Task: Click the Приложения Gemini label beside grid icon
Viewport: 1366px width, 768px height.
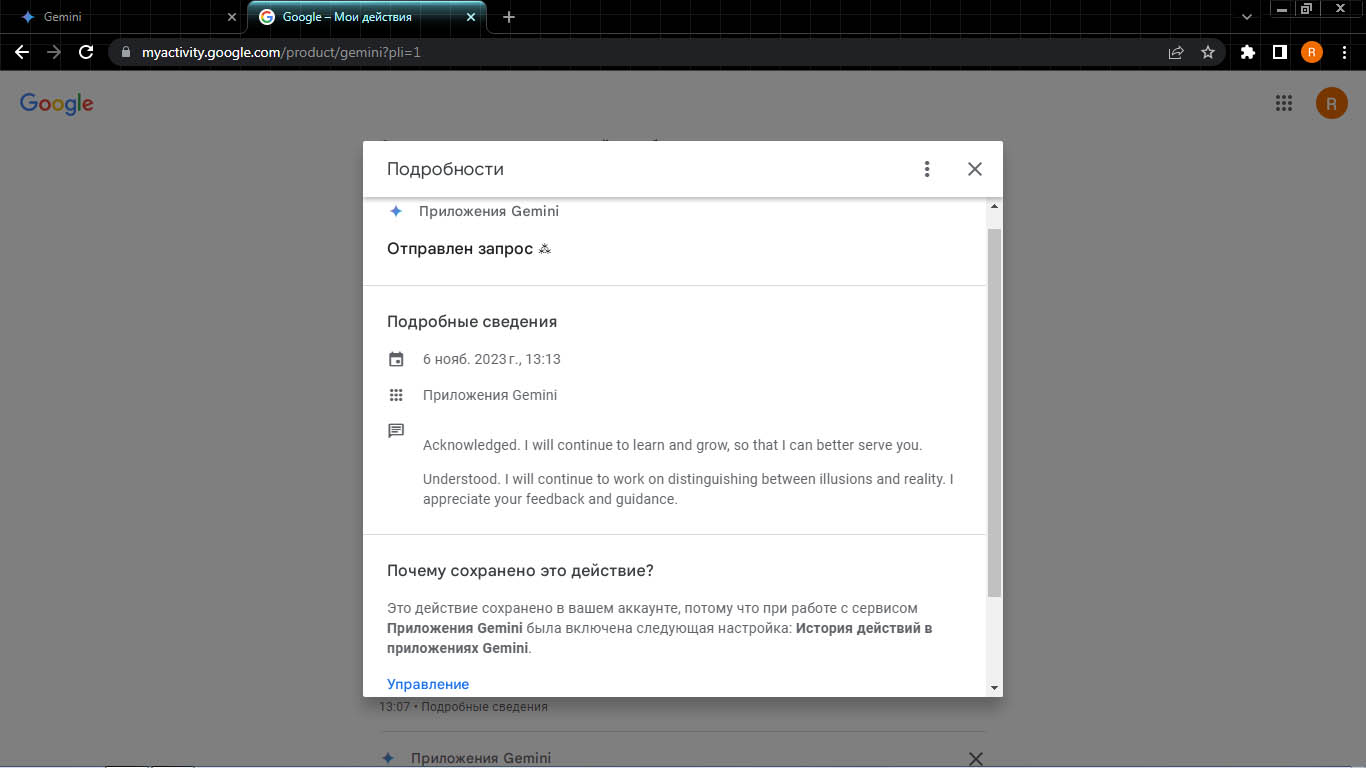Action: coord(490,395)
